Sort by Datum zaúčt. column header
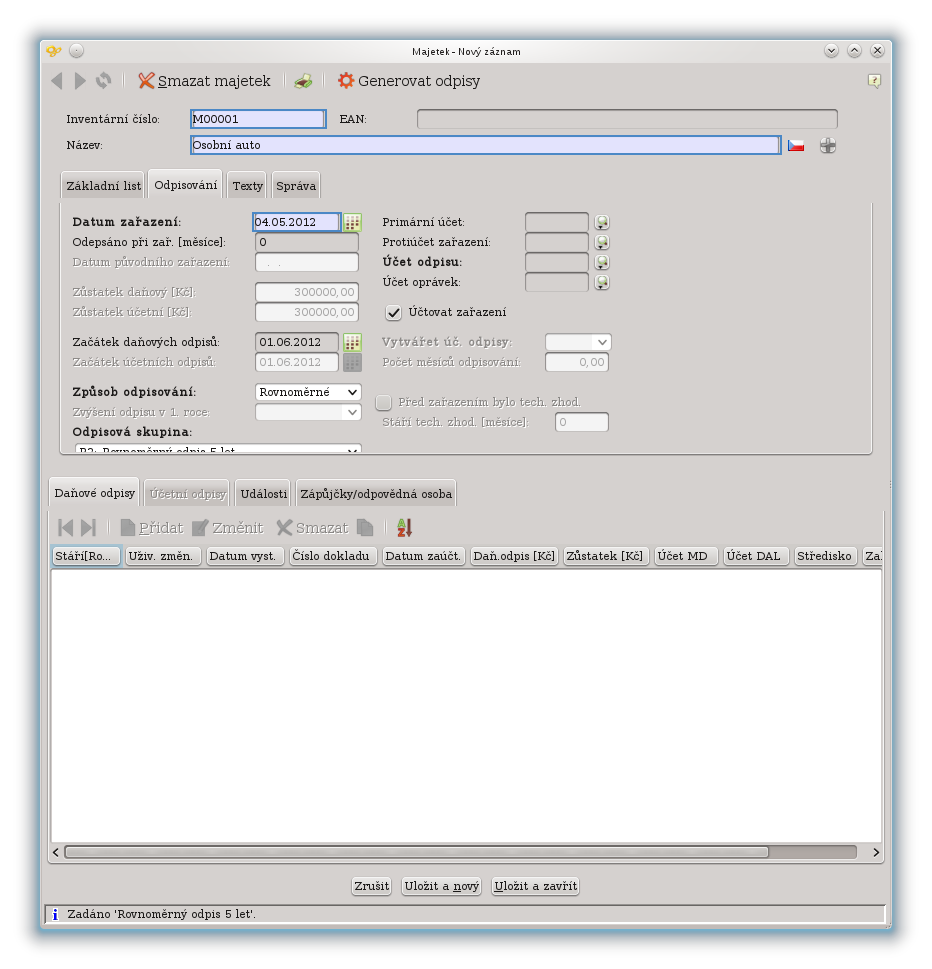The width and height of the screenshot is (932, 969). coord(423,556)
